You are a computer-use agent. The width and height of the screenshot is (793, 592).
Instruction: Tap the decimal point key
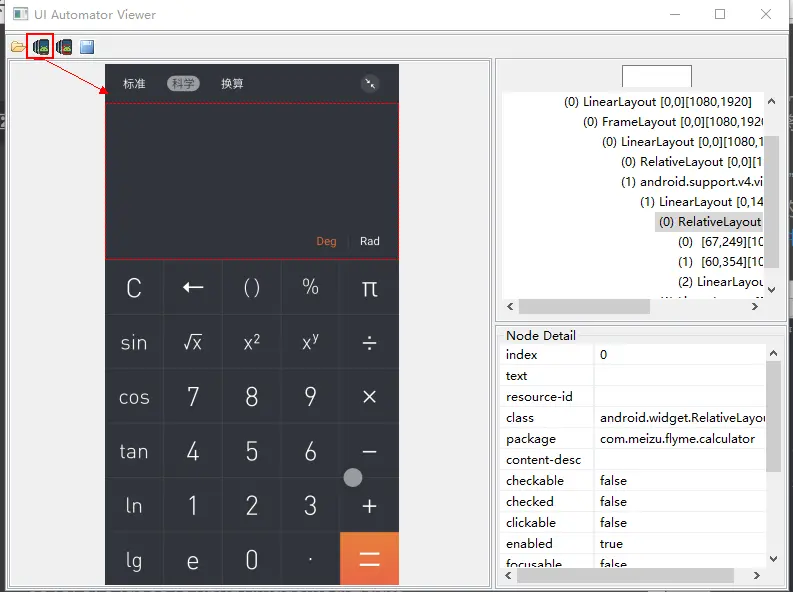coord(310,559)
